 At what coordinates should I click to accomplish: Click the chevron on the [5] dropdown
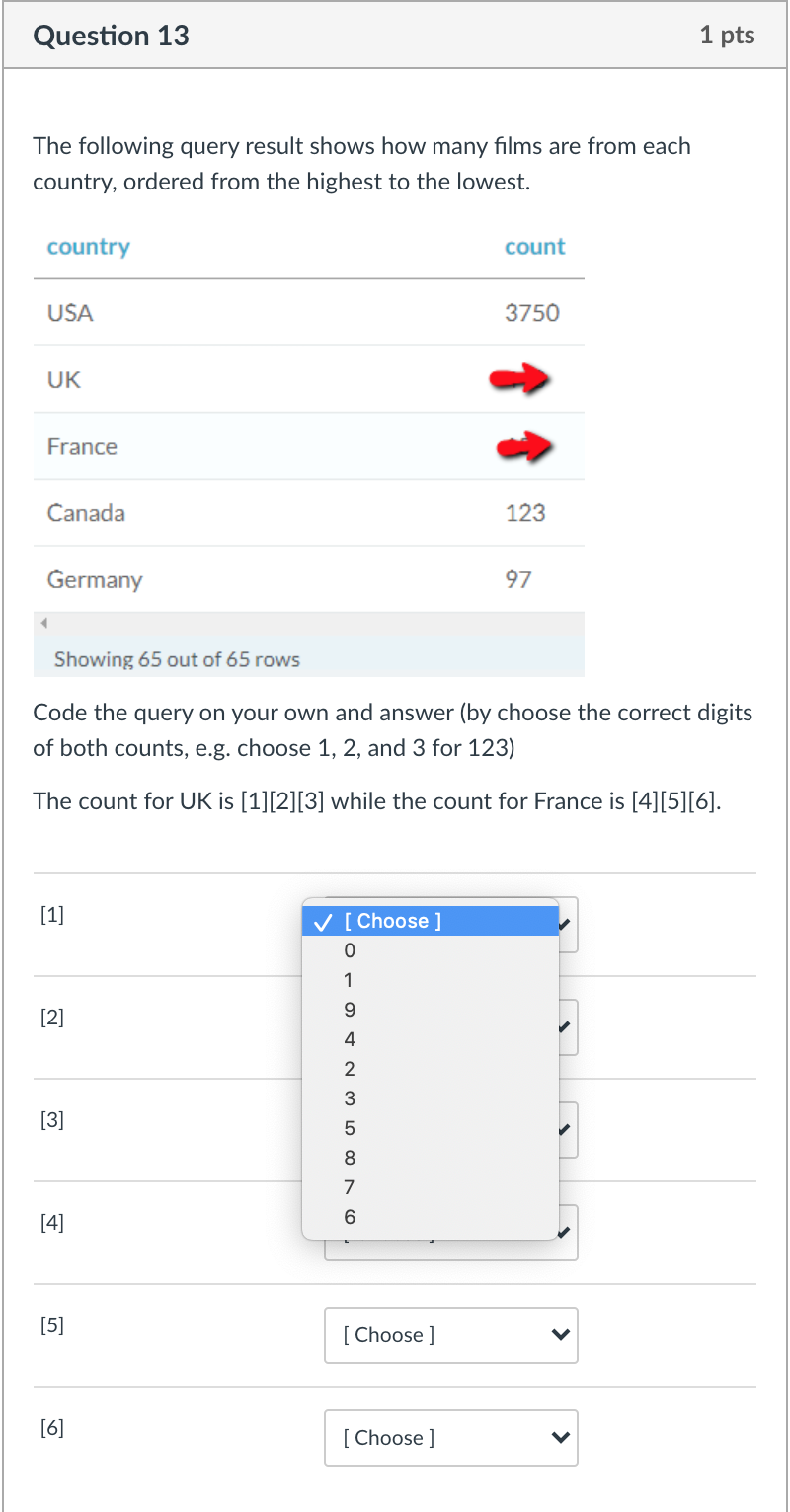click(561, 1334)
